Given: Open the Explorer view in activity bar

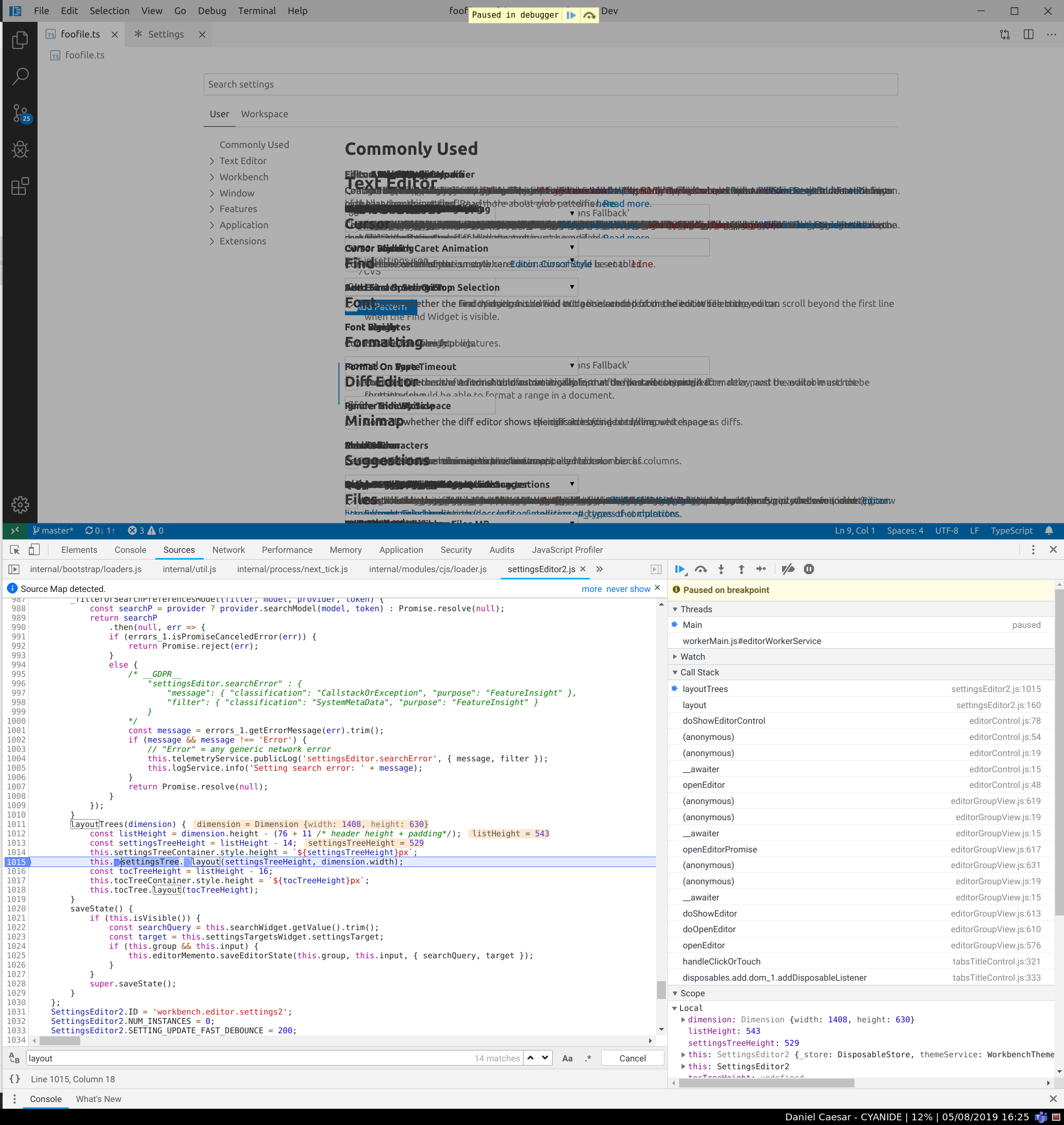Looking at the screenshot, I should [x=20, y=40].
